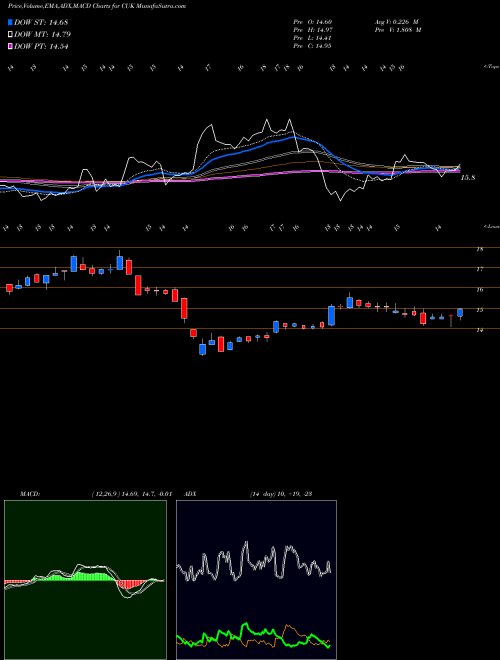Click the 'ADX' panel heading
500x660 pixels.
point(191,494)
